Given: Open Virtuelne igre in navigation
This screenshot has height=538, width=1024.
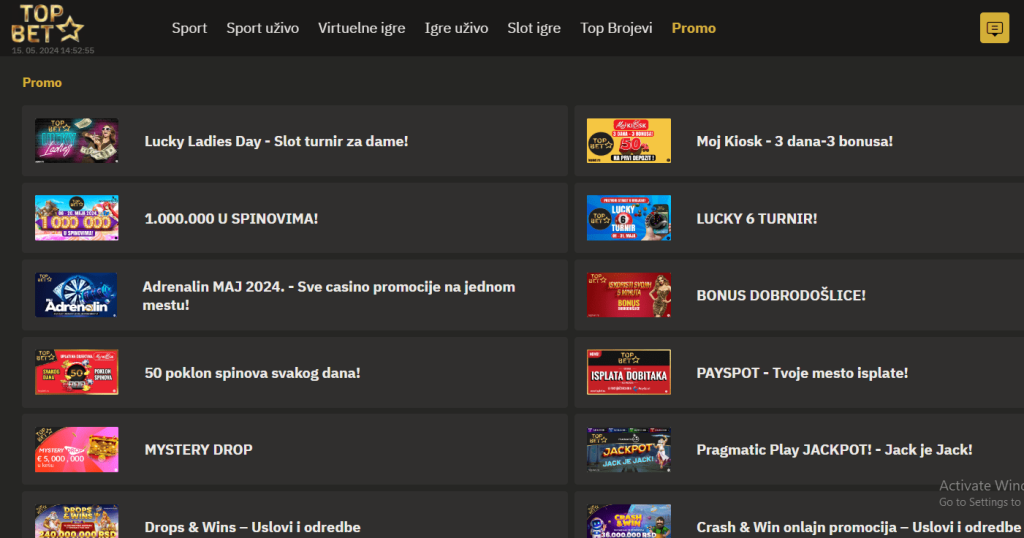Looking at the screenshot, I should [361, 28].
